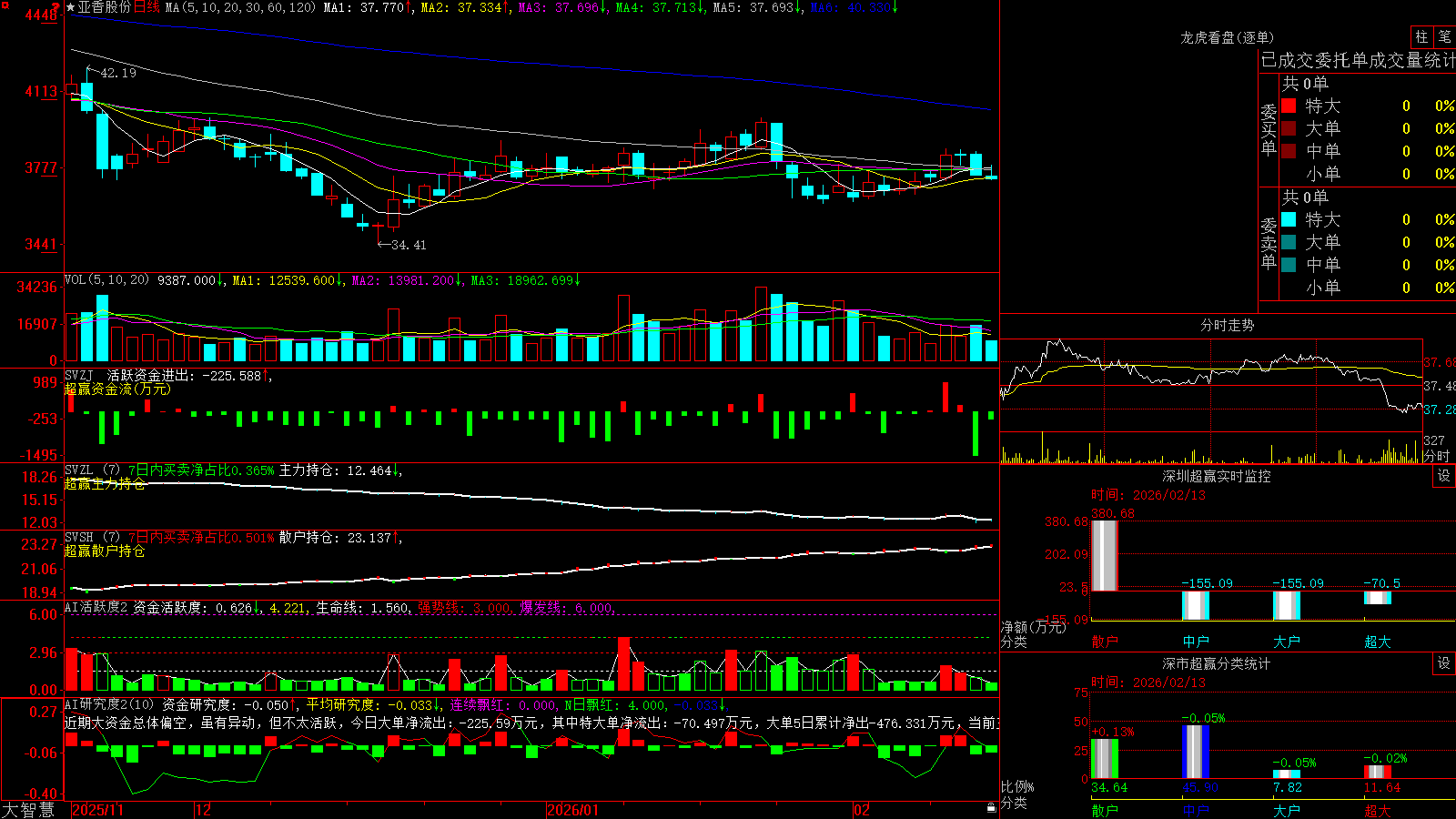Click cyan 特大 sell-order color swatch
This screenshot has height=819, width=1456.
point(1289,219)
